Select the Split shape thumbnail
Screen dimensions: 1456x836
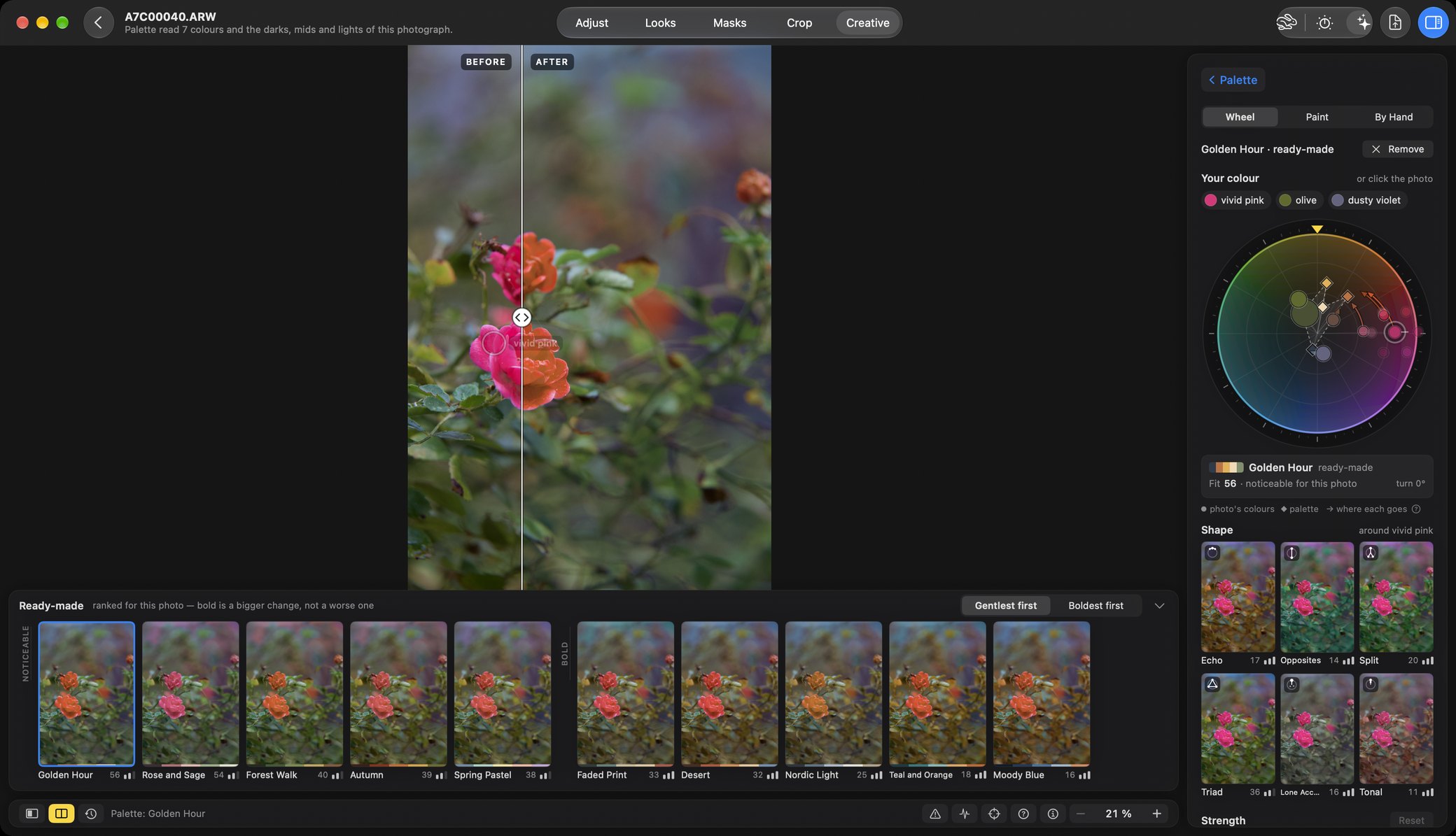coord(1396,597)
